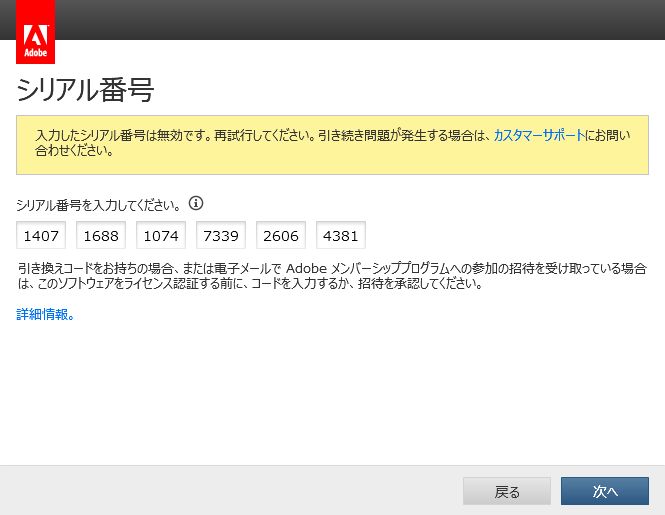Open the カスタマーサポート link
The image size is (665, 515).
tap(539, 135)
